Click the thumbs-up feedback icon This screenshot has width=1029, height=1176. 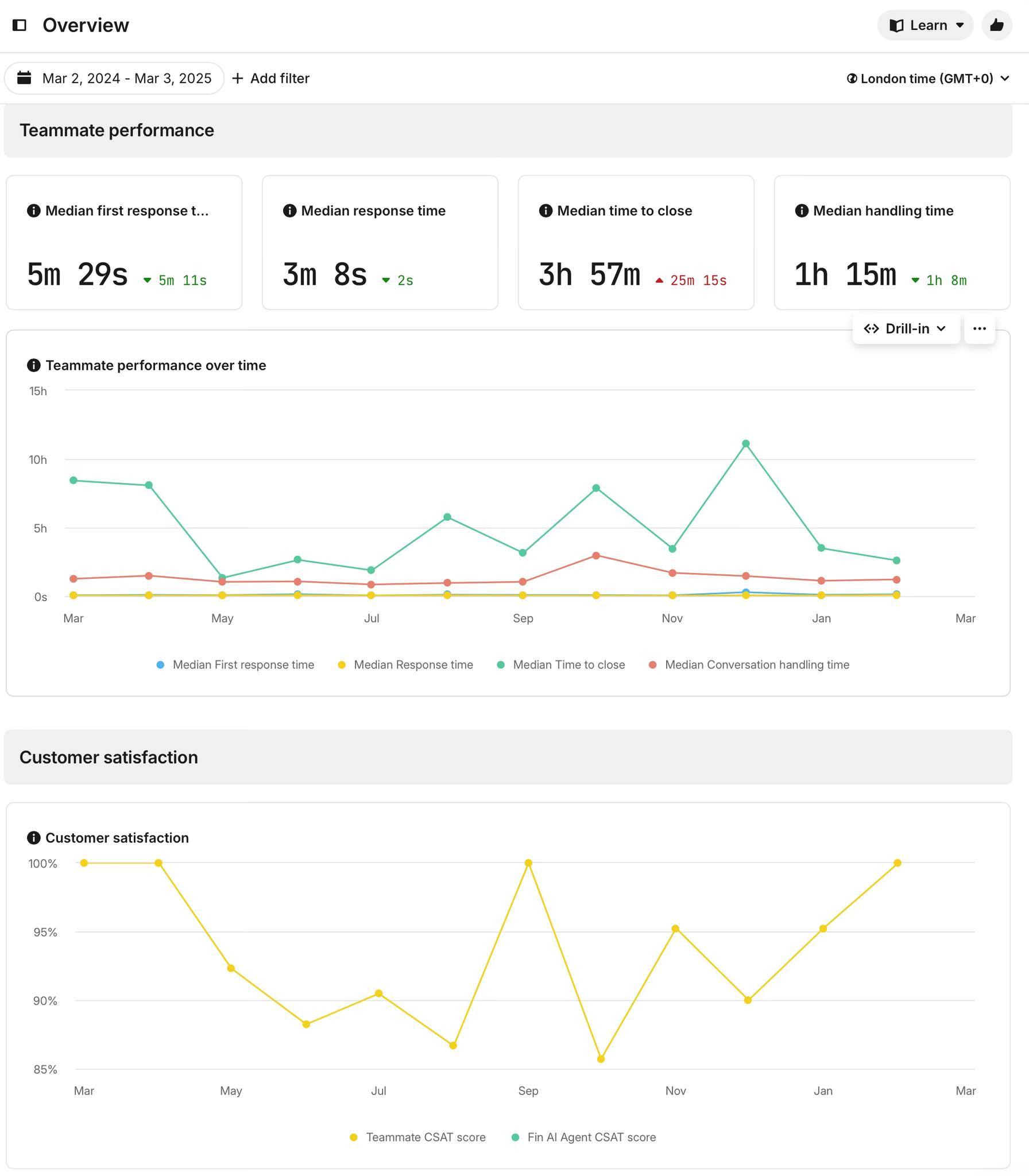(996, 25)
